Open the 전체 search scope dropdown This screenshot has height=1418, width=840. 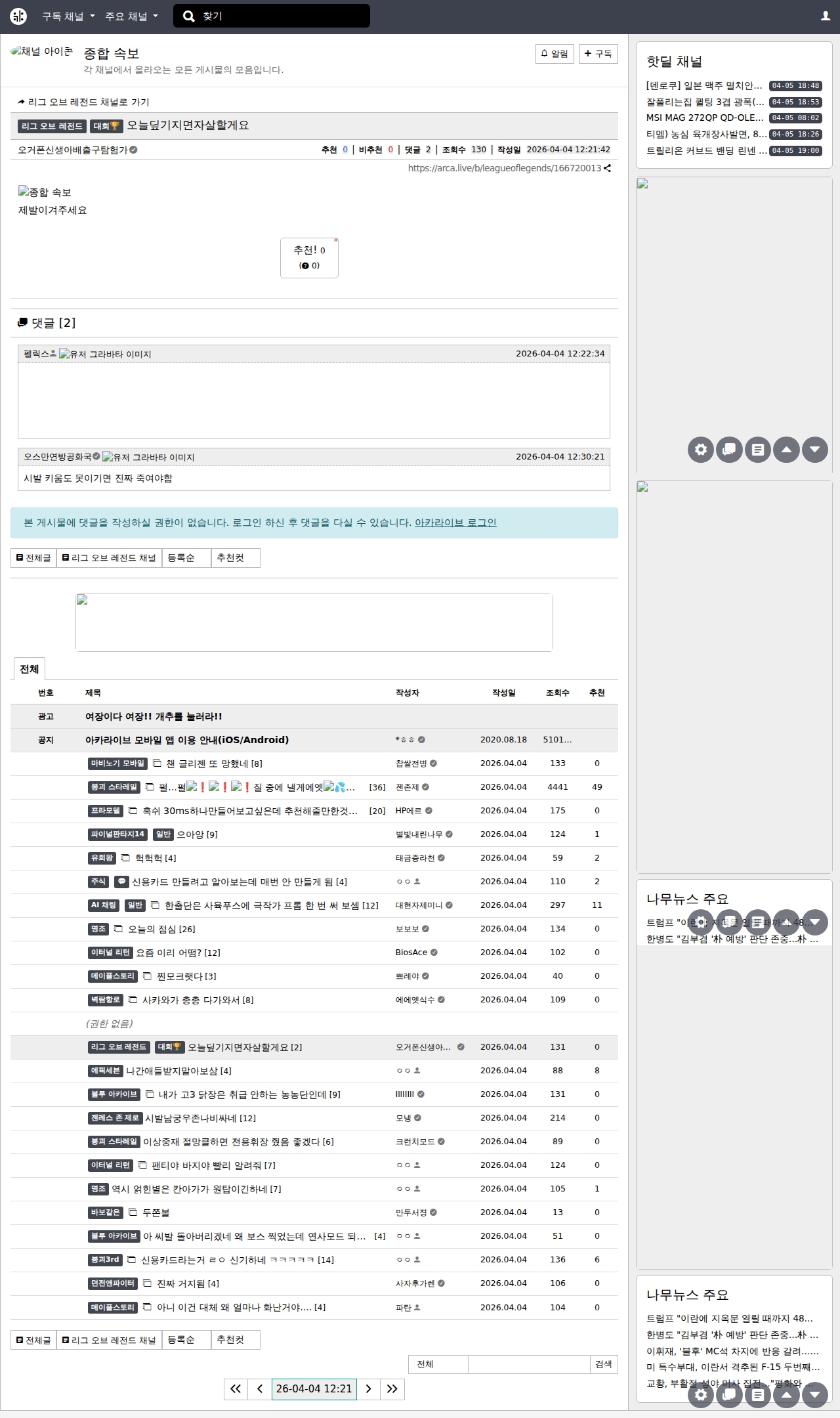pyautogui.click(x=438, y=1364)
